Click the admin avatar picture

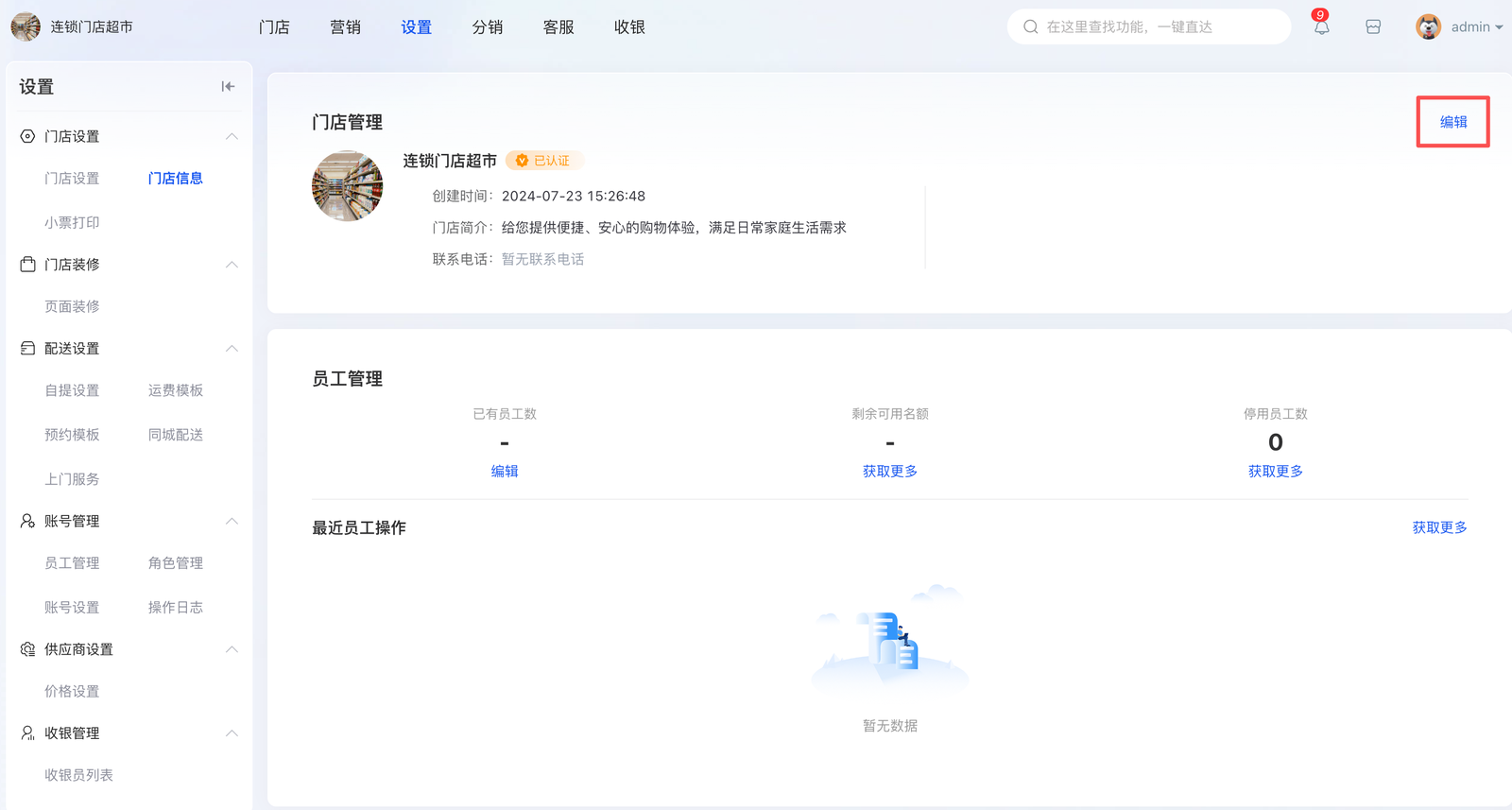tap(1428, 26)
